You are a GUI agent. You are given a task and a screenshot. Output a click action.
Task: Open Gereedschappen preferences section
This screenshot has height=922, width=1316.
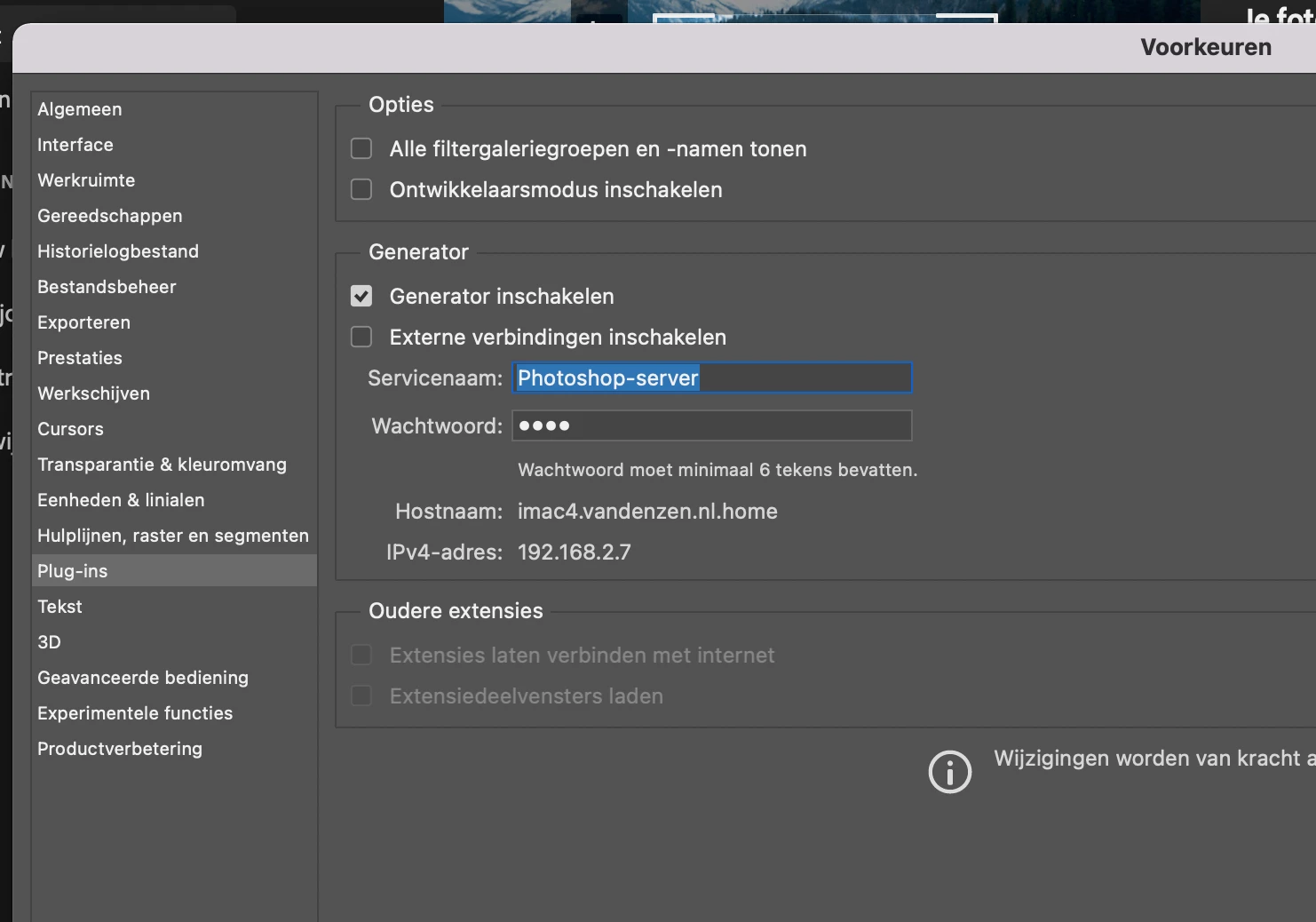click(174, 216)
